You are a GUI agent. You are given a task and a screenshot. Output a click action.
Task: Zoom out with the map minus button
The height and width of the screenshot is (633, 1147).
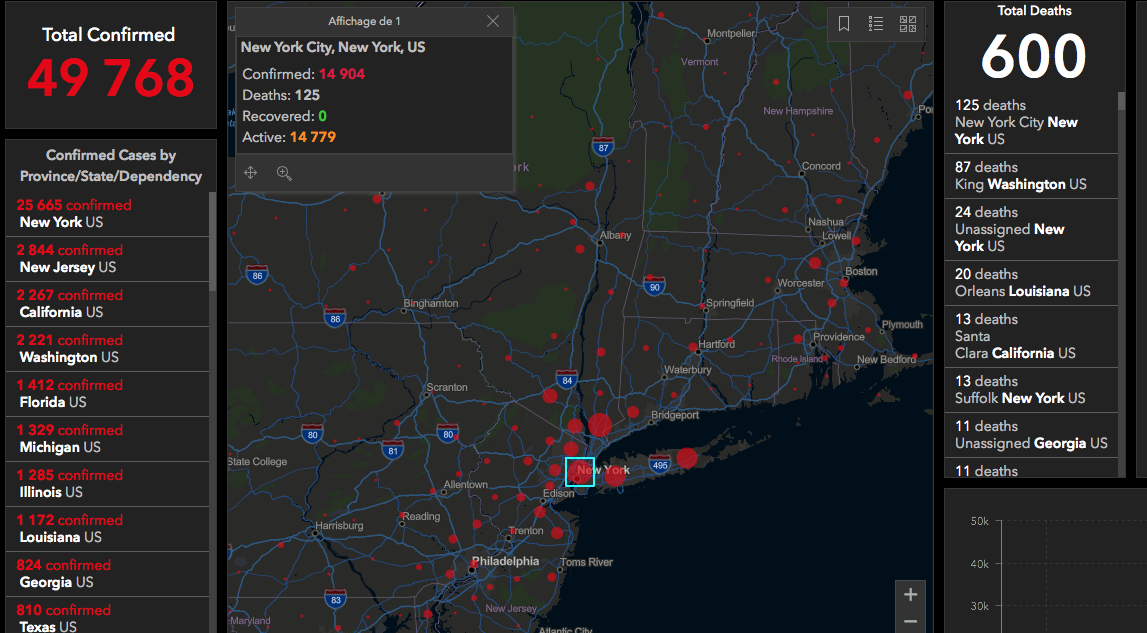tap(910, 622)
